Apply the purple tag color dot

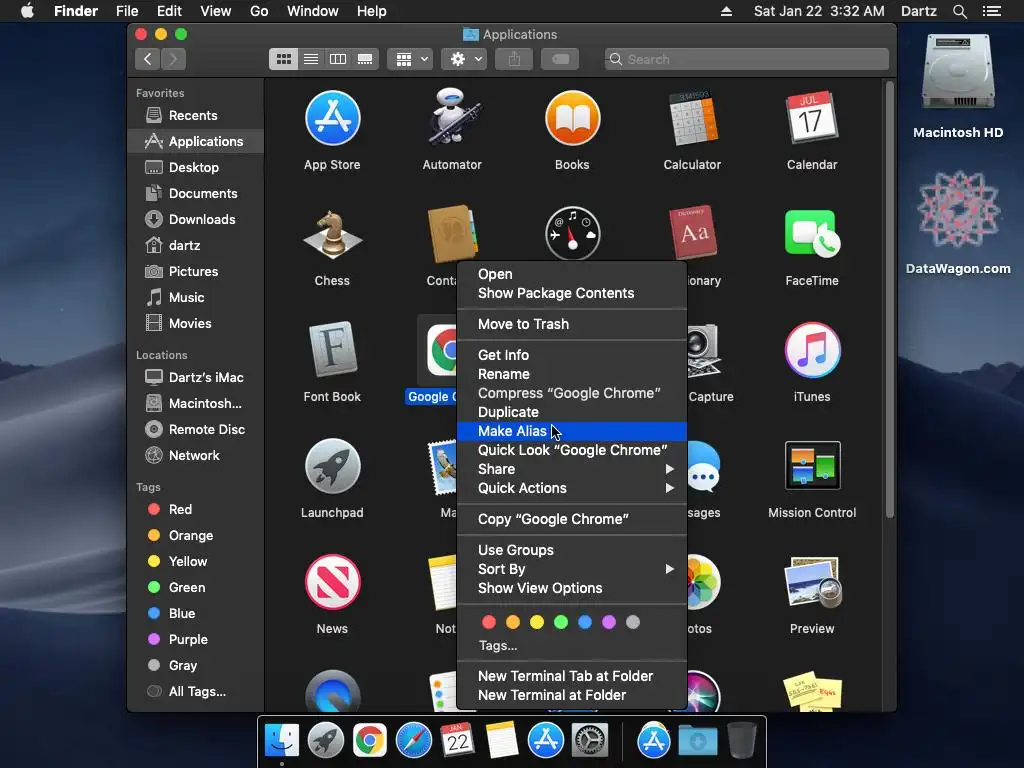point(609,622)
